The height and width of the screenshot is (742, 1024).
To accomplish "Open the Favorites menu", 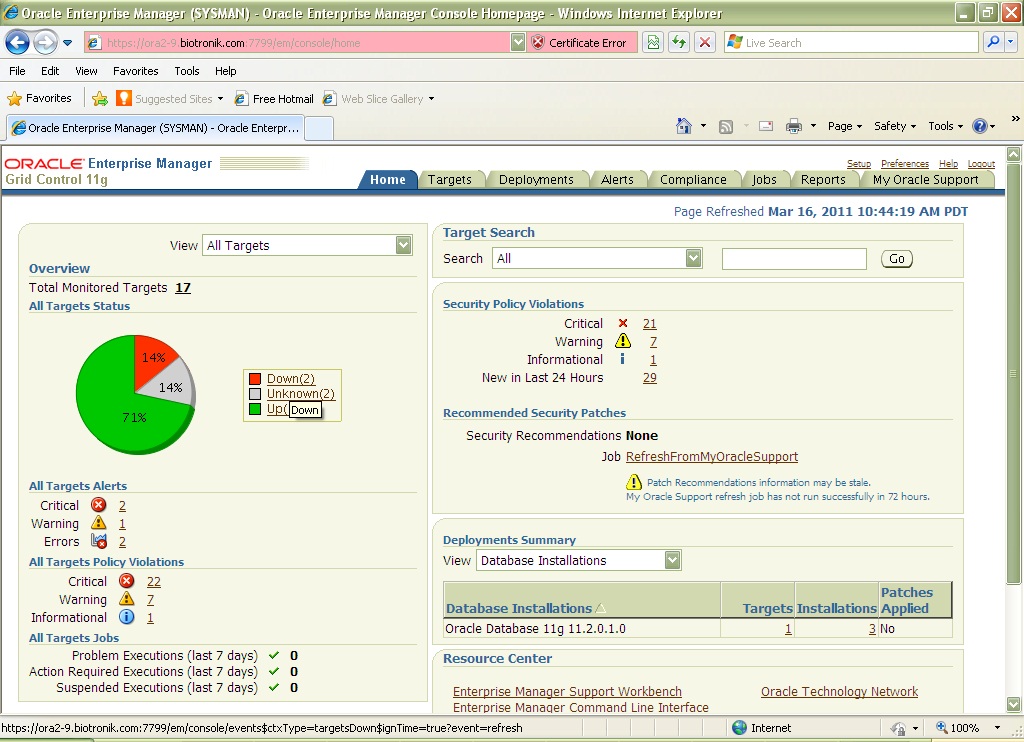I will click(136, 71).
